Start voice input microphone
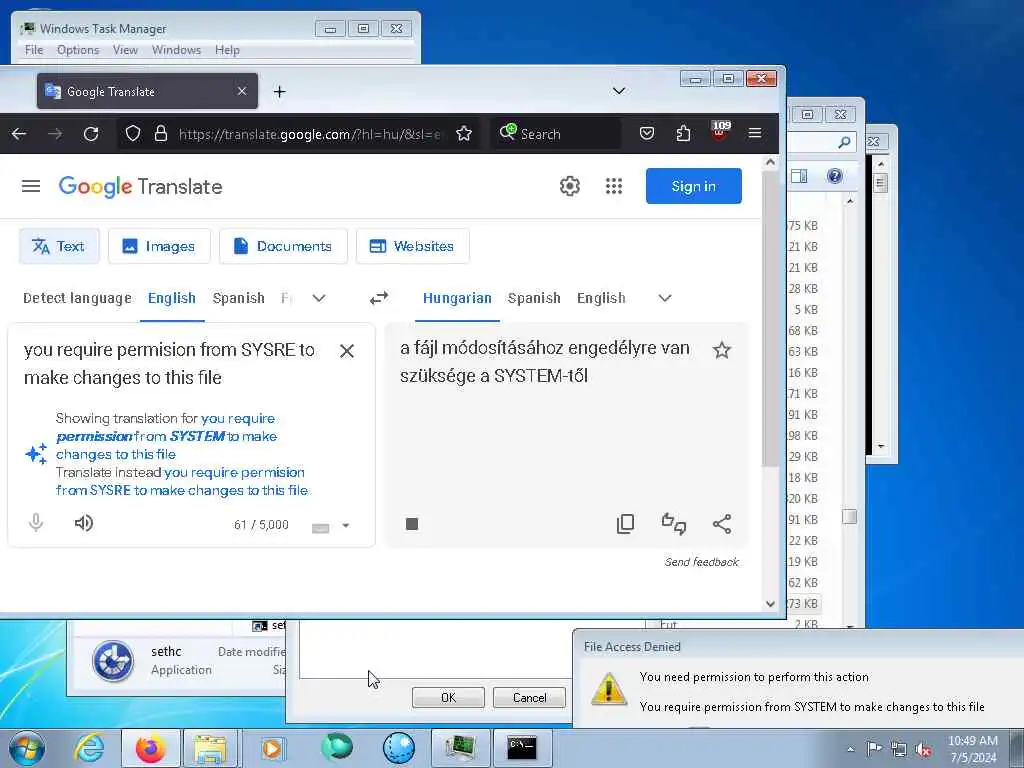1024x768 pixels. point(36,523)
